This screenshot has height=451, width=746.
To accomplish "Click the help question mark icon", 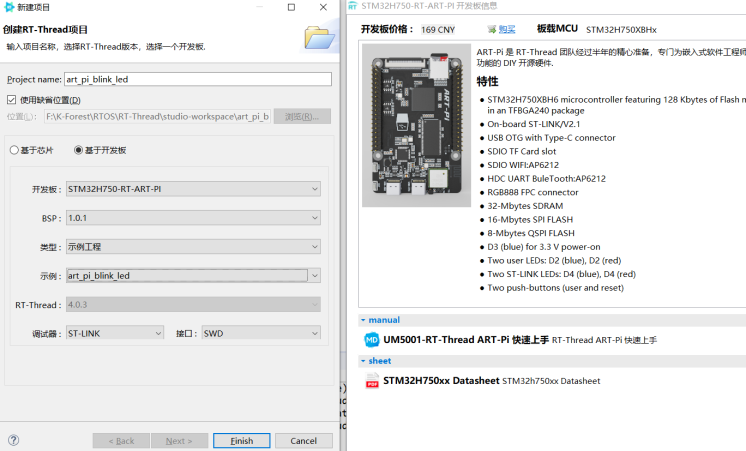I will click(14, 440).
